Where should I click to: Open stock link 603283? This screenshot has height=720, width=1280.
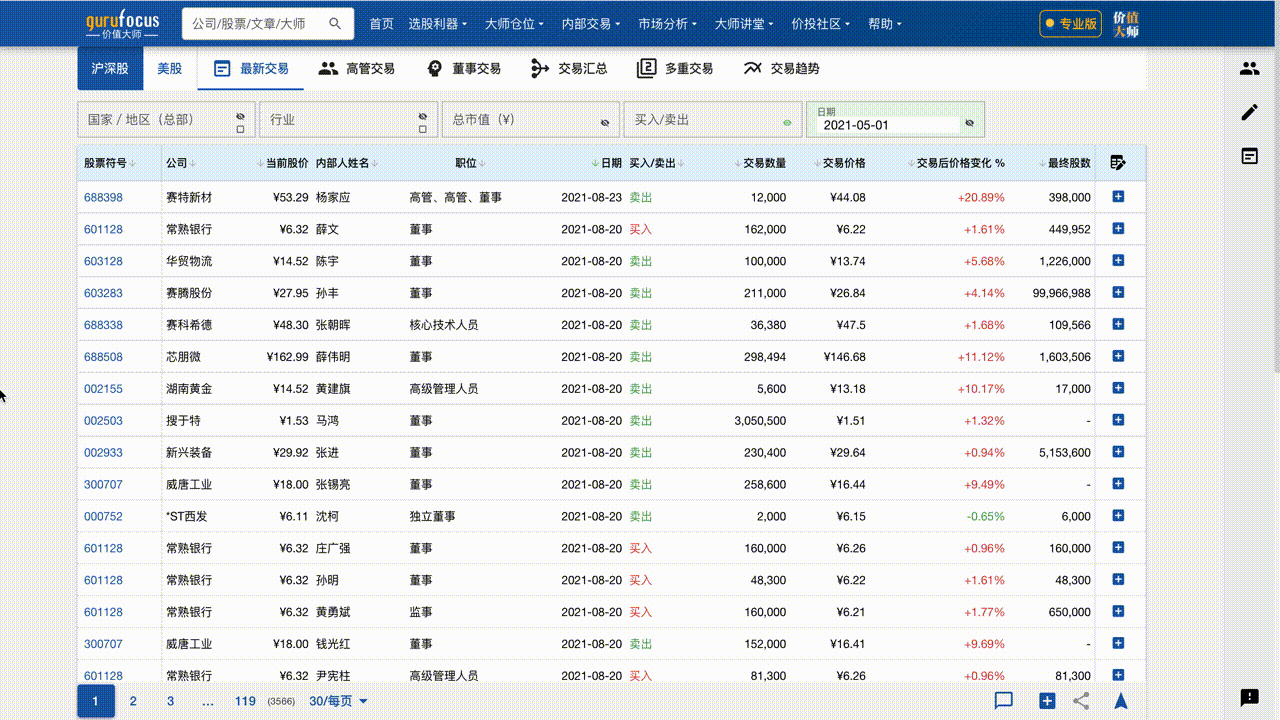click(103, 293)
